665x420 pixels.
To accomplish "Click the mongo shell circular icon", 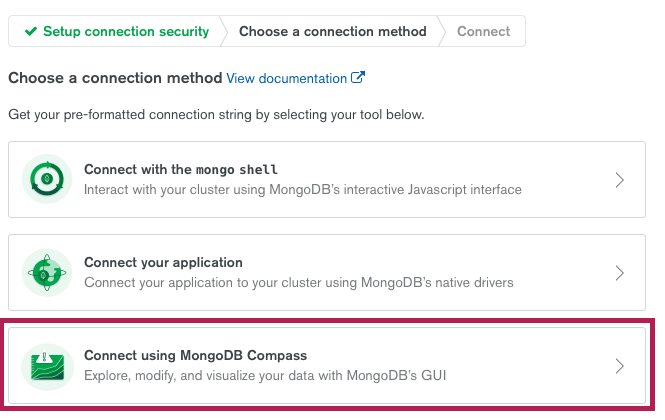I will [47, 179].
